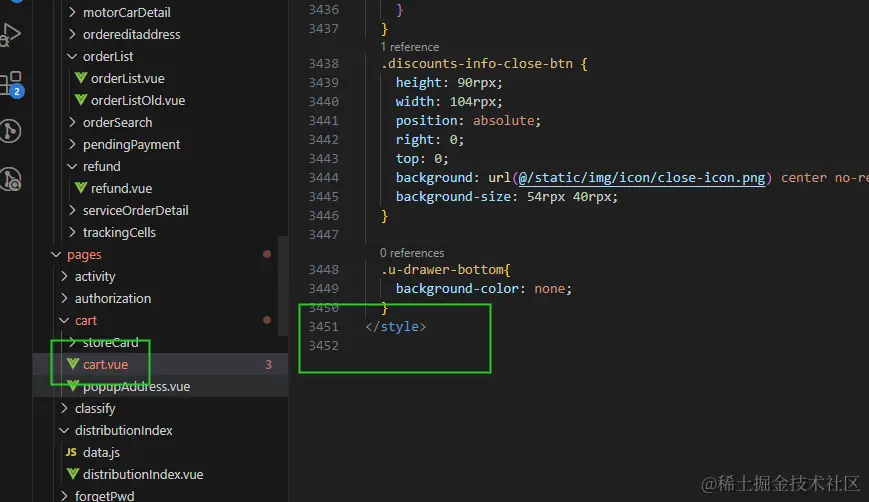Expand the authorization folder
Screen dimensions: 869x502
[64, 298]
